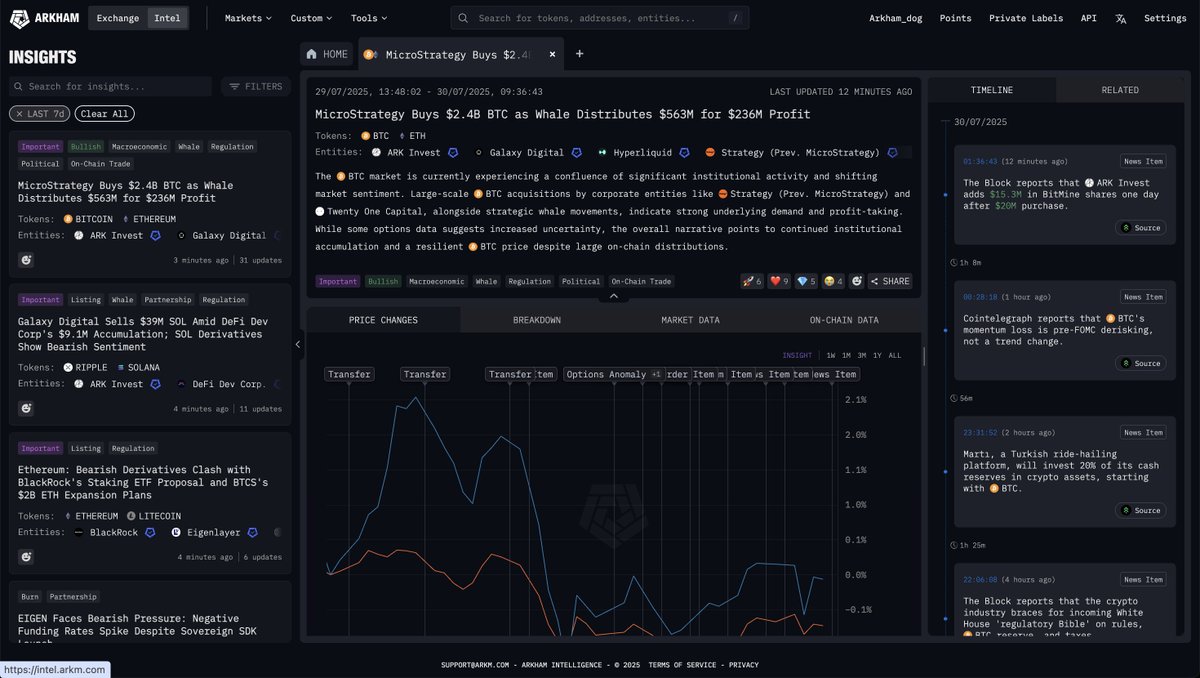Go to the HOME tab
1200x678 pixels.
[328, 54]
